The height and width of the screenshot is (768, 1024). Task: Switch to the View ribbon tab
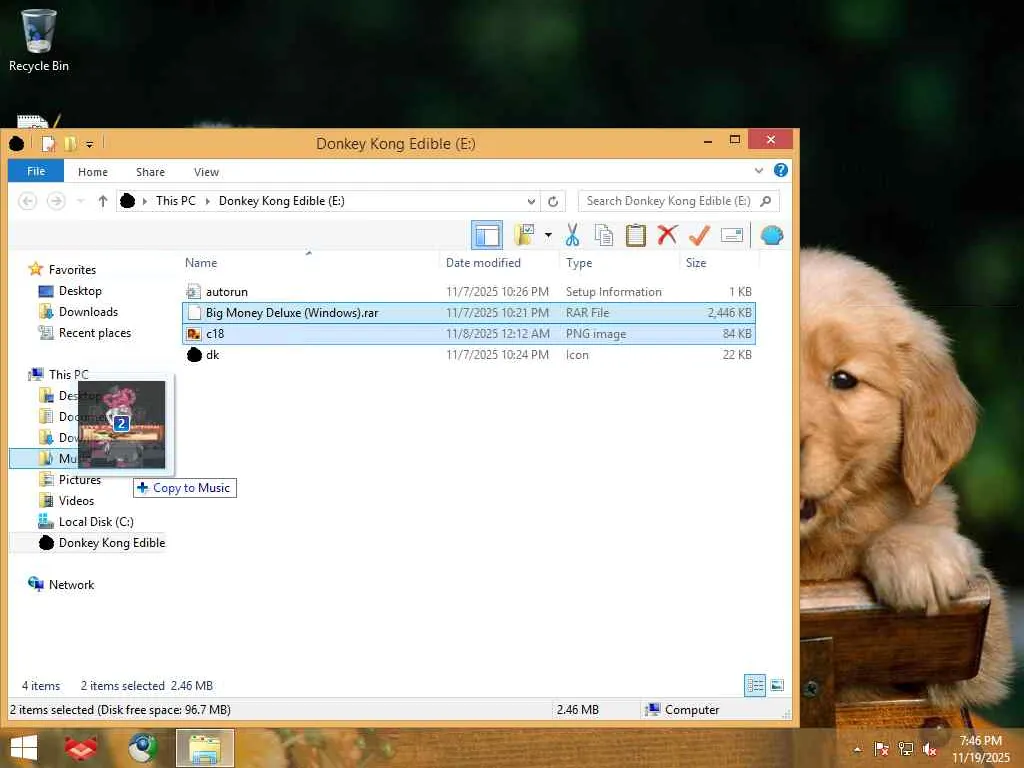point(206,172)
